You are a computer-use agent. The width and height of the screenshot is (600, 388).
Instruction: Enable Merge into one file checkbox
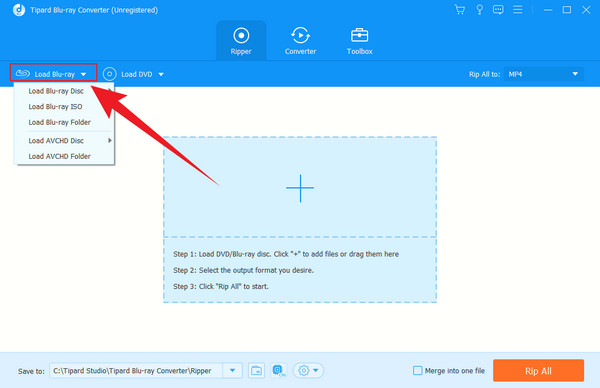click(417, 370)
